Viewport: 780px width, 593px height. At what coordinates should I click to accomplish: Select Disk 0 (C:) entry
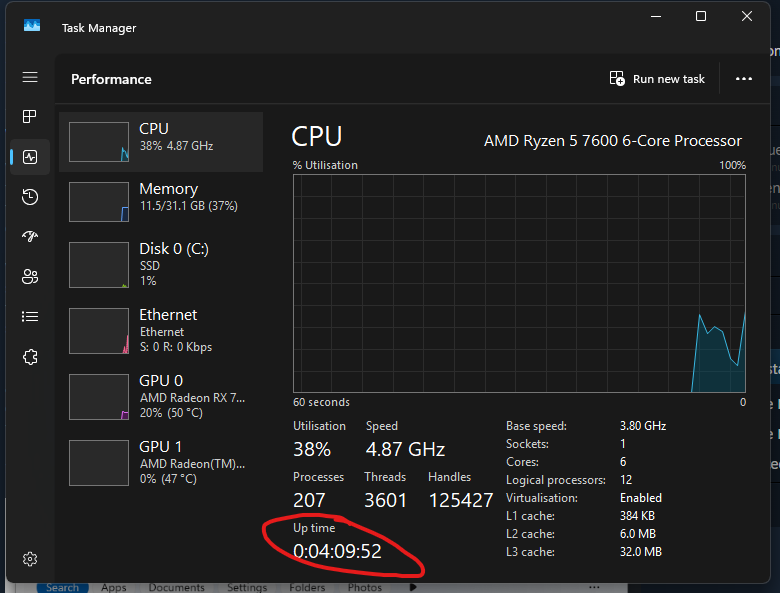point(161,265)
